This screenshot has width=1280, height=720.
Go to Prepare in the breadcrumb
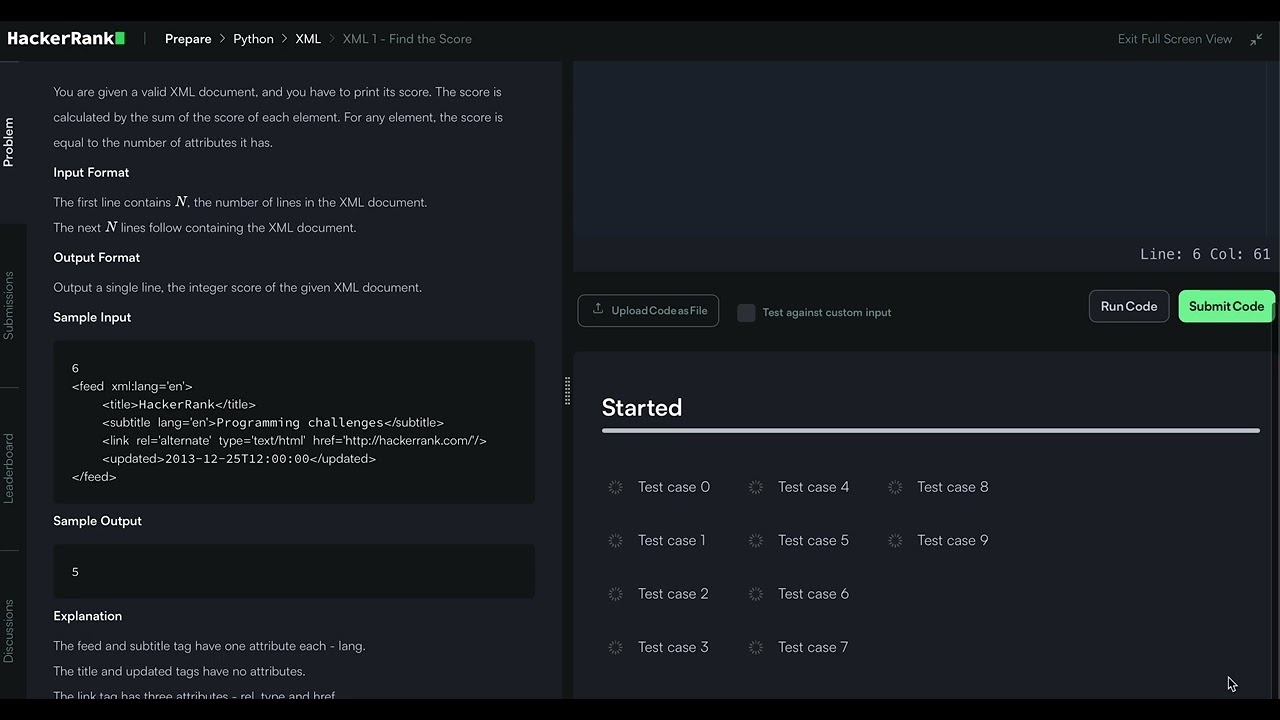point(188,39)
